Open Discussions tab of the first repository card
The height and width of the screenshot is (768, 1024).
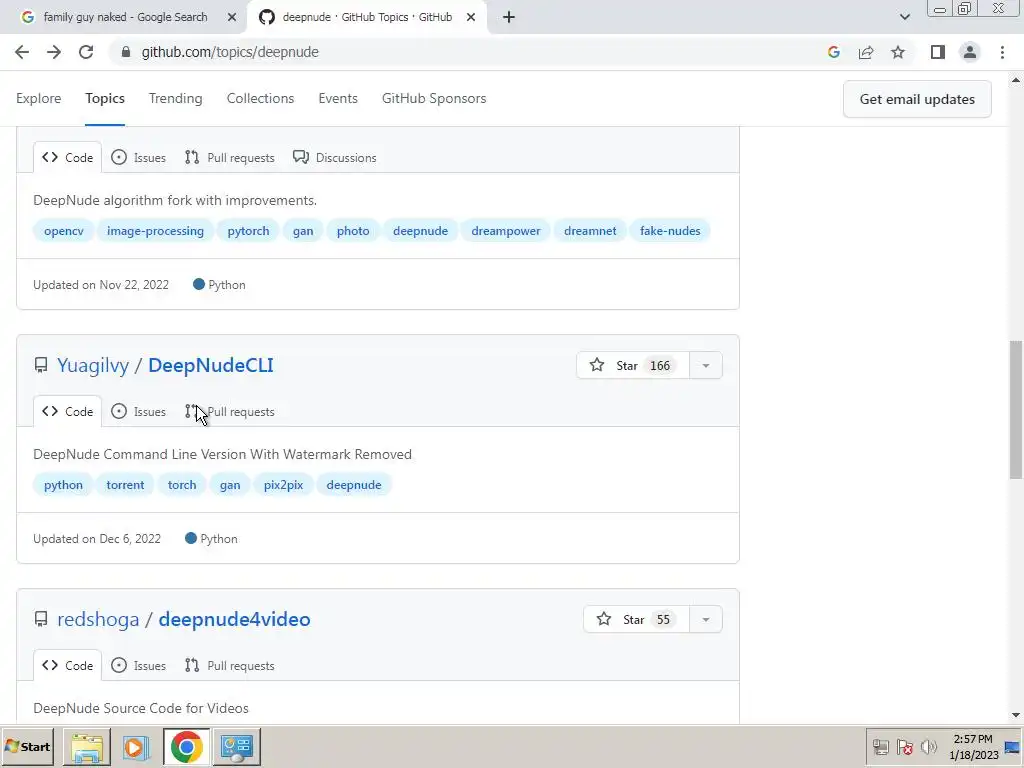pyautogui.click(x=335, y=157)
